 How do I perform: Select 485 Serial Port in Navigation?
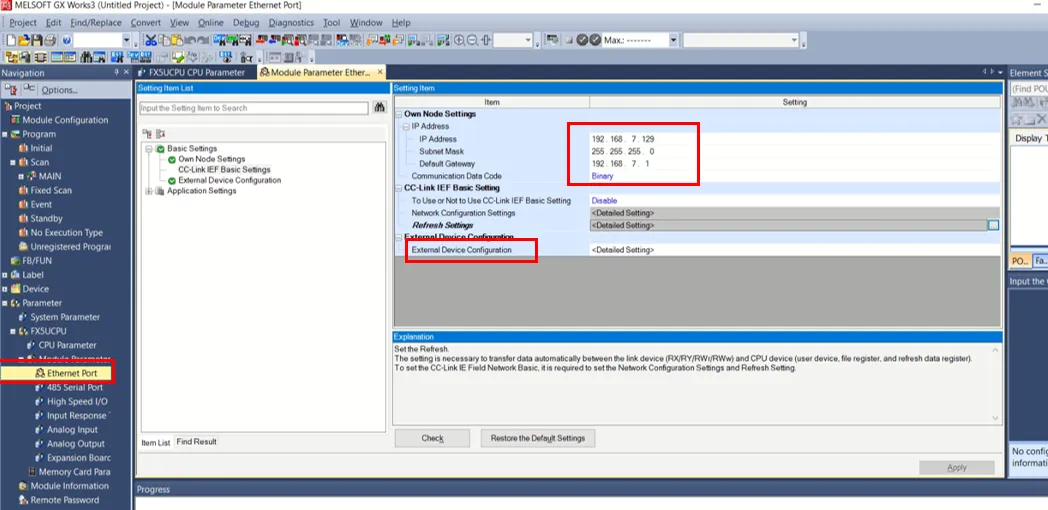coord(75,388)
